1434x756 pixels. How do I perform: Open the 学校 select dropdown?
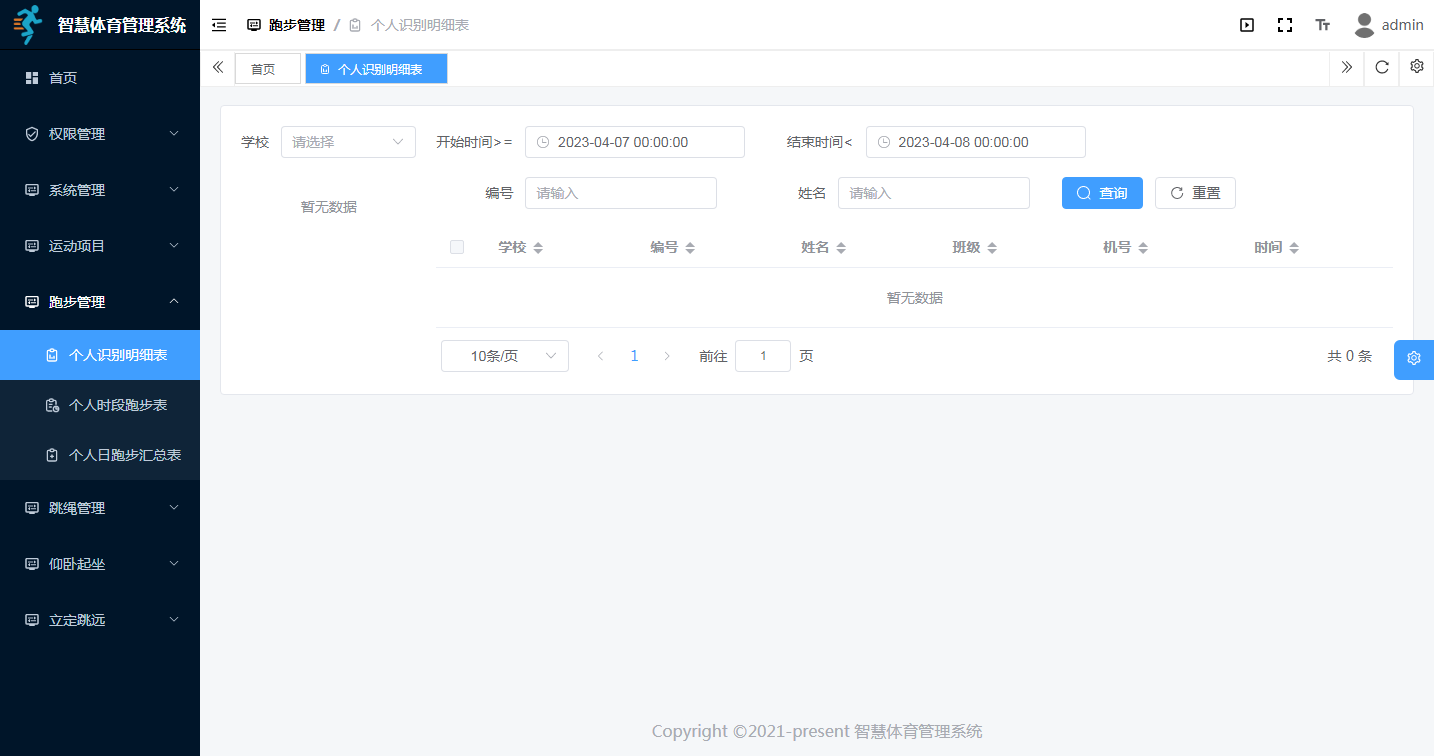click(348, 142)
